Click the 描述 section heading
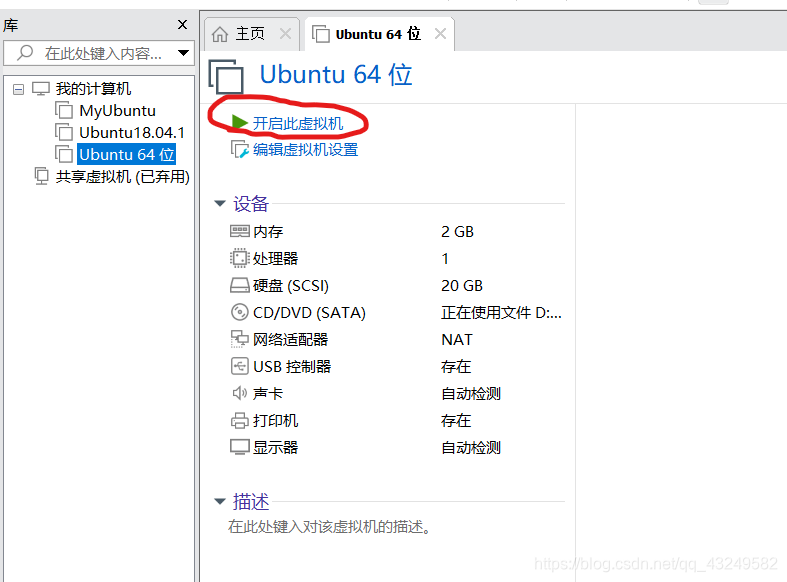The height and width of the screenshot is (582, 787). pyautogui.click(x=251, y=502)
